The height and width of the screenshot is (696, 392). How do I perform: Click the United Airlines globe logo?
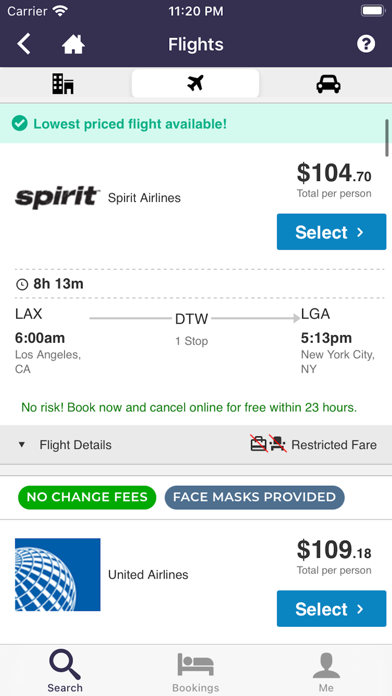pyautogui.click(x=58, y=574)
